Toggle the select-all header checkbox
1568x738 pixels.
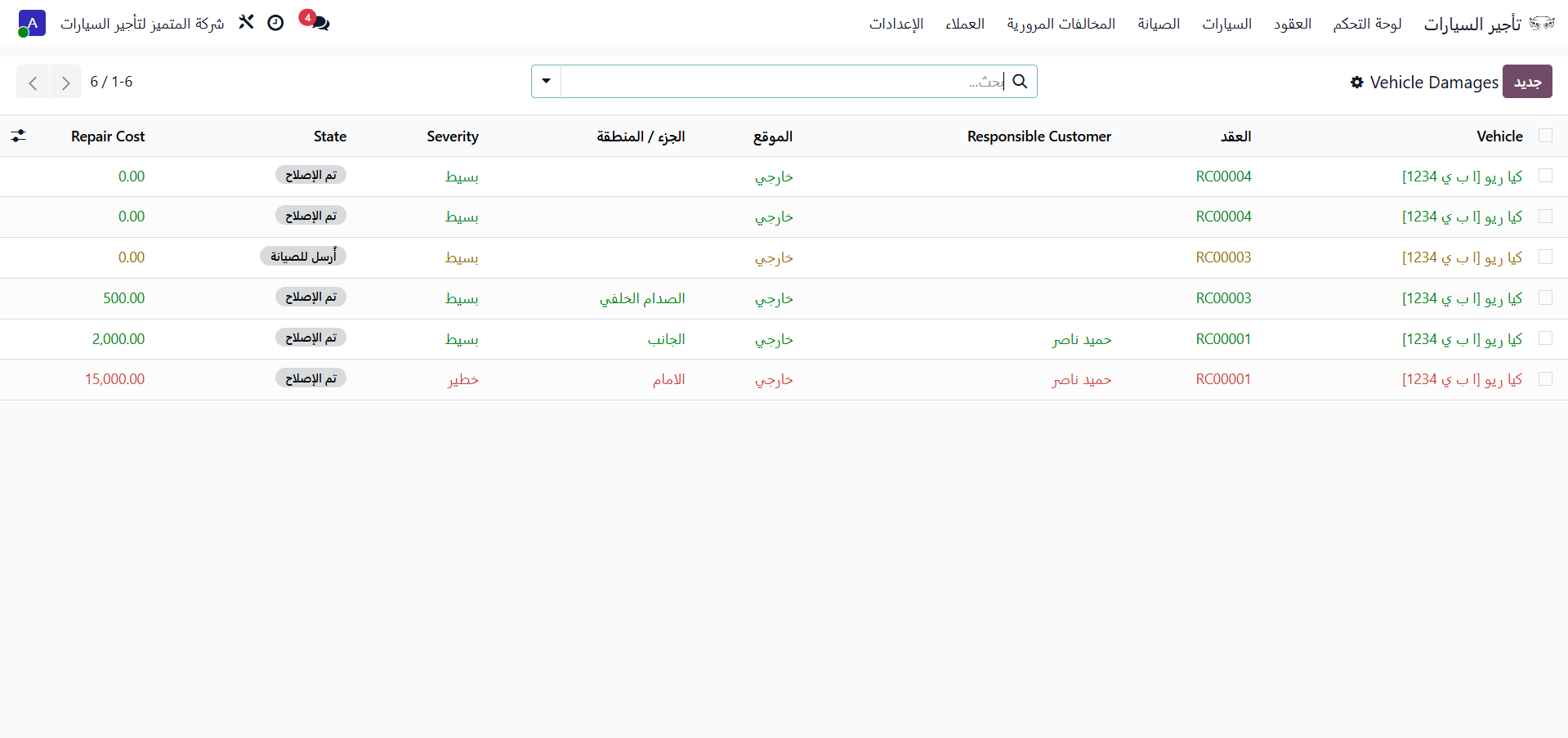[x=1545, y=136]
